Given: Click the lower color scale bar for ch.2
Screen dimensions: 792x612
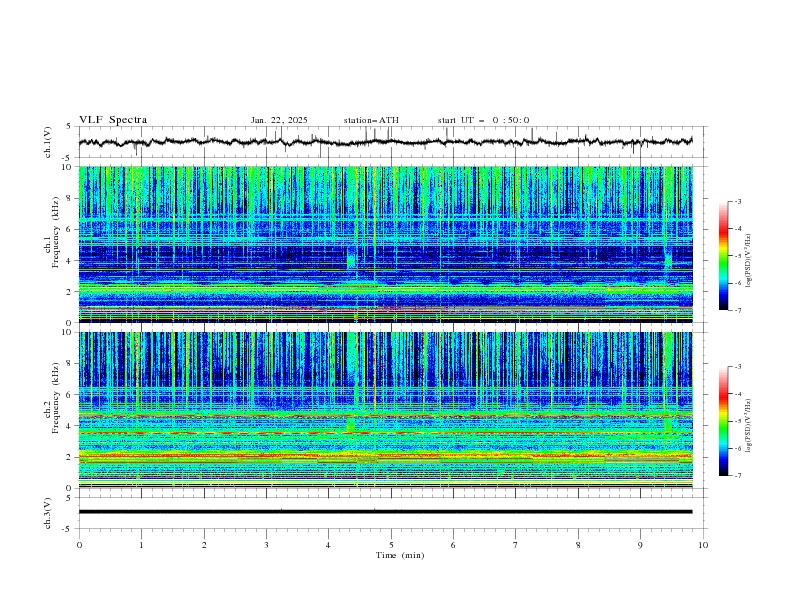Looking at the screenshot, I should point(723,421).
